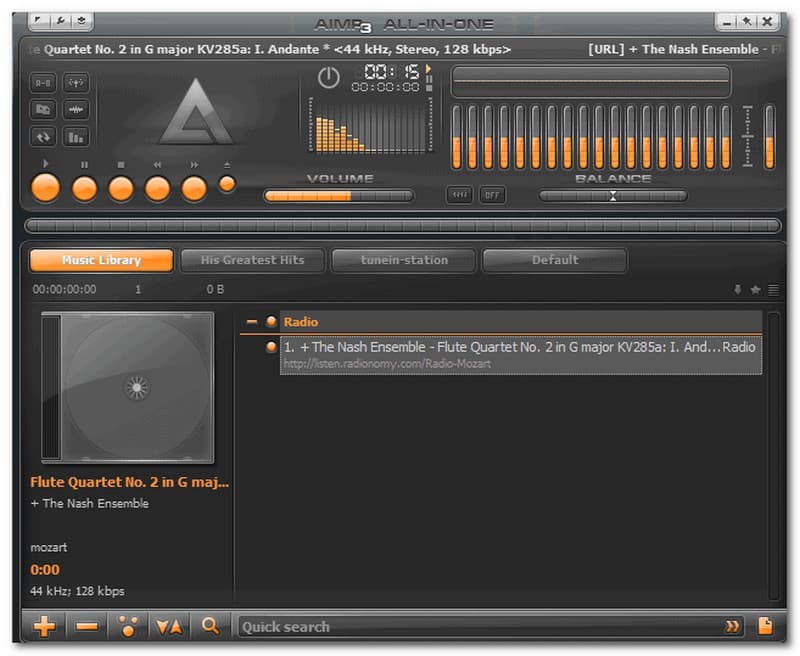Viewport: 800px width, 656px height.
Task: Click the 00:15 elapsed time display
Action: tap(392, 71)
